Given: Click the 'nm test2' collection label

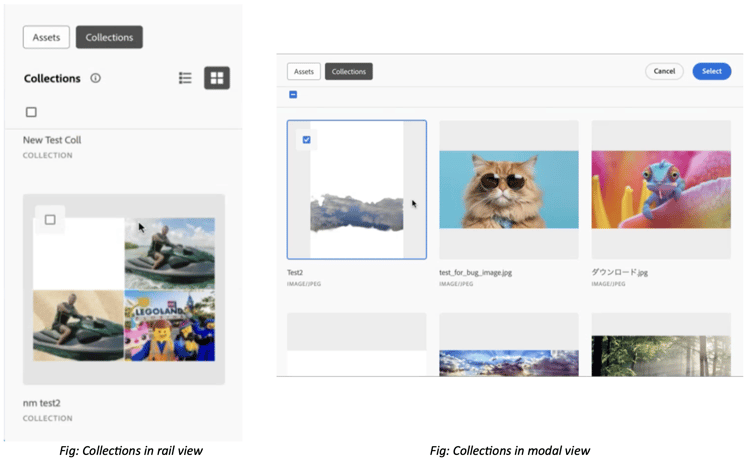Looking at the screenshot, I should [x=42, y=403].
